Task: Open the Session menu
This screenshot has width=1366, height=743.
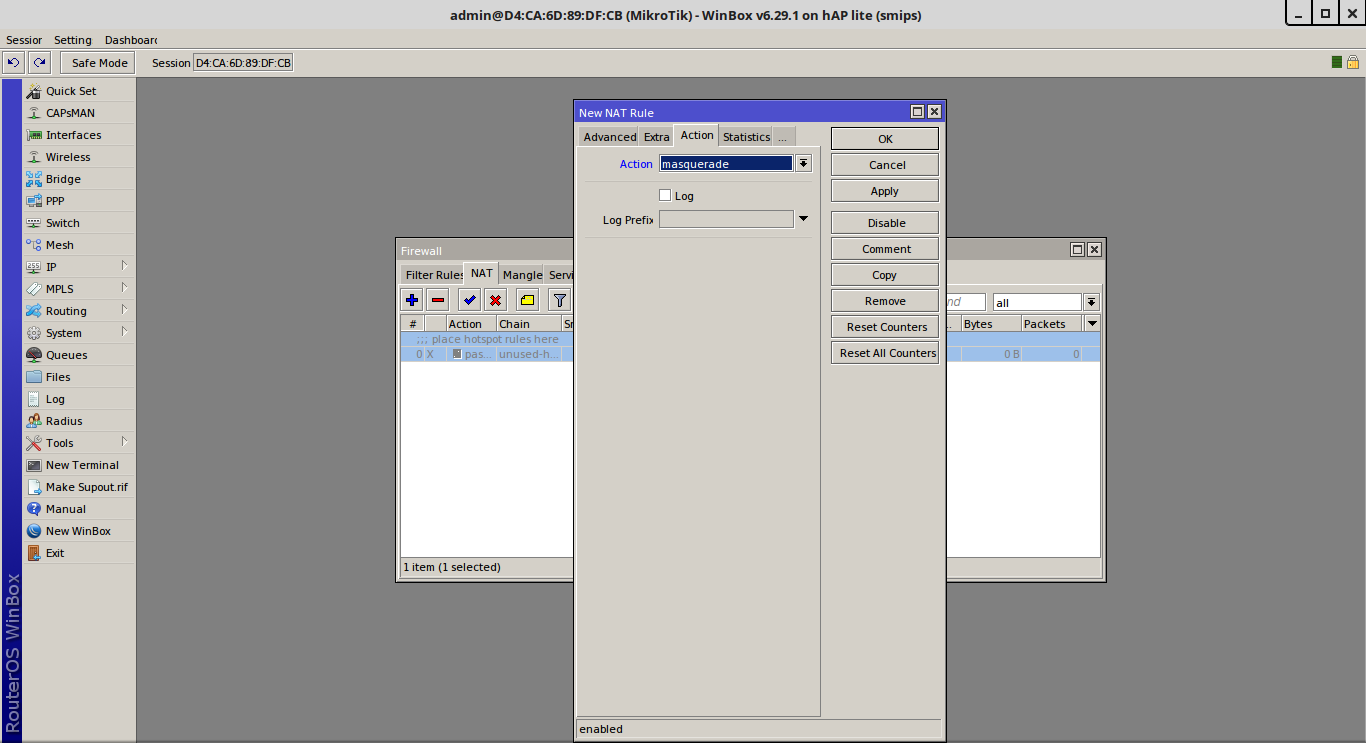Action: [x=24, y=40]
